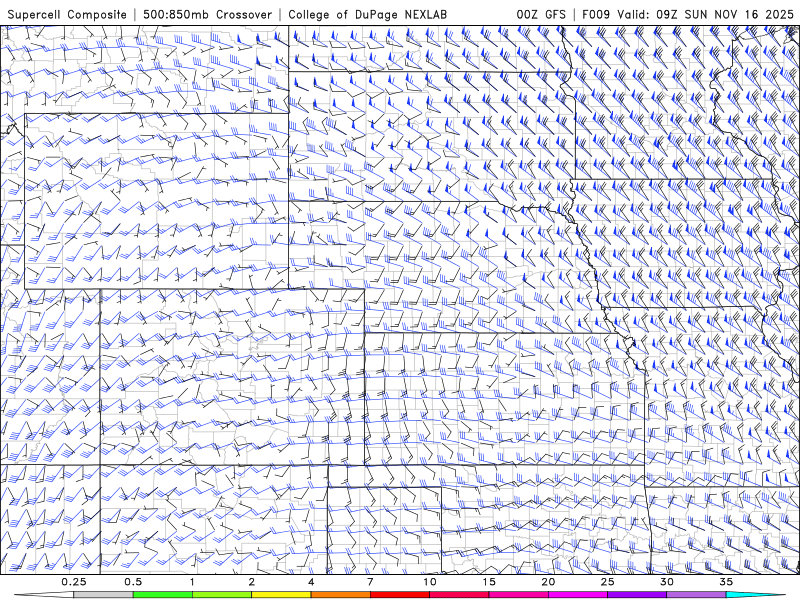The width and height of the screenshot is (800, 600).
Task: Select the yellow 2–4 color bar segment
Action: point(281,595)
